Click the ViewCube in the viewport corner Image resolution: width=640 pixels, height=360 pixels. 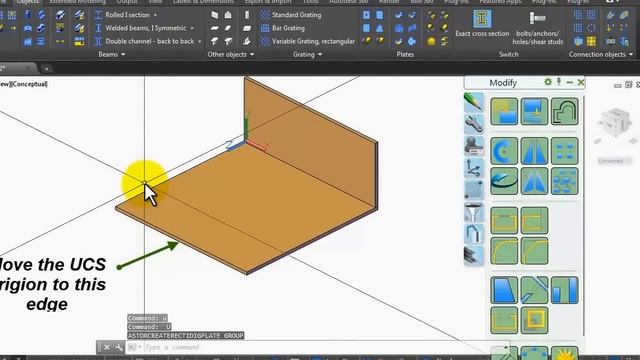615,122
